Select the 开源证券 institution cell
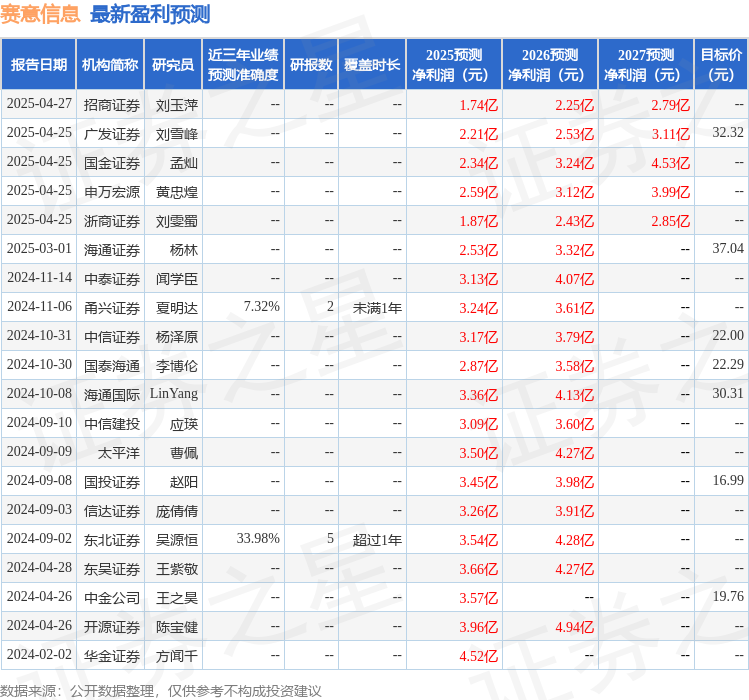This screenshot has width=749, height=700. [112, 627]
